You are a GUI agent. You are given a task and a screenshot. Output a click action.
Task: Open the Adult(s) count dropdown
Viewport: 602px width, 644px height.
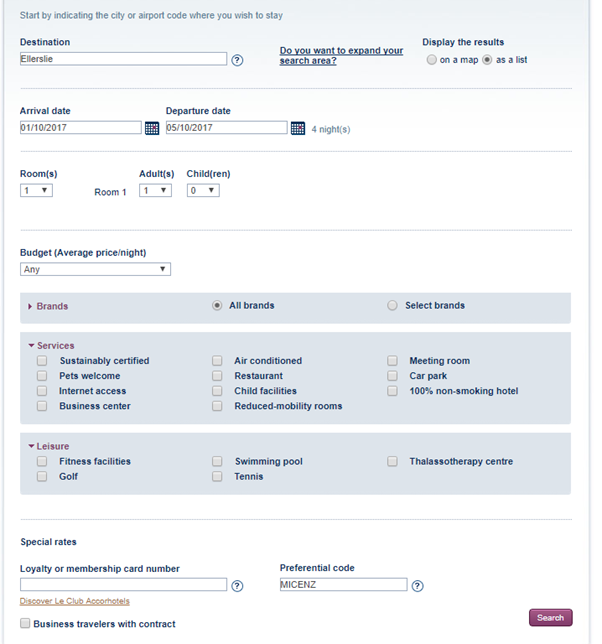click(x=155, y=190)
